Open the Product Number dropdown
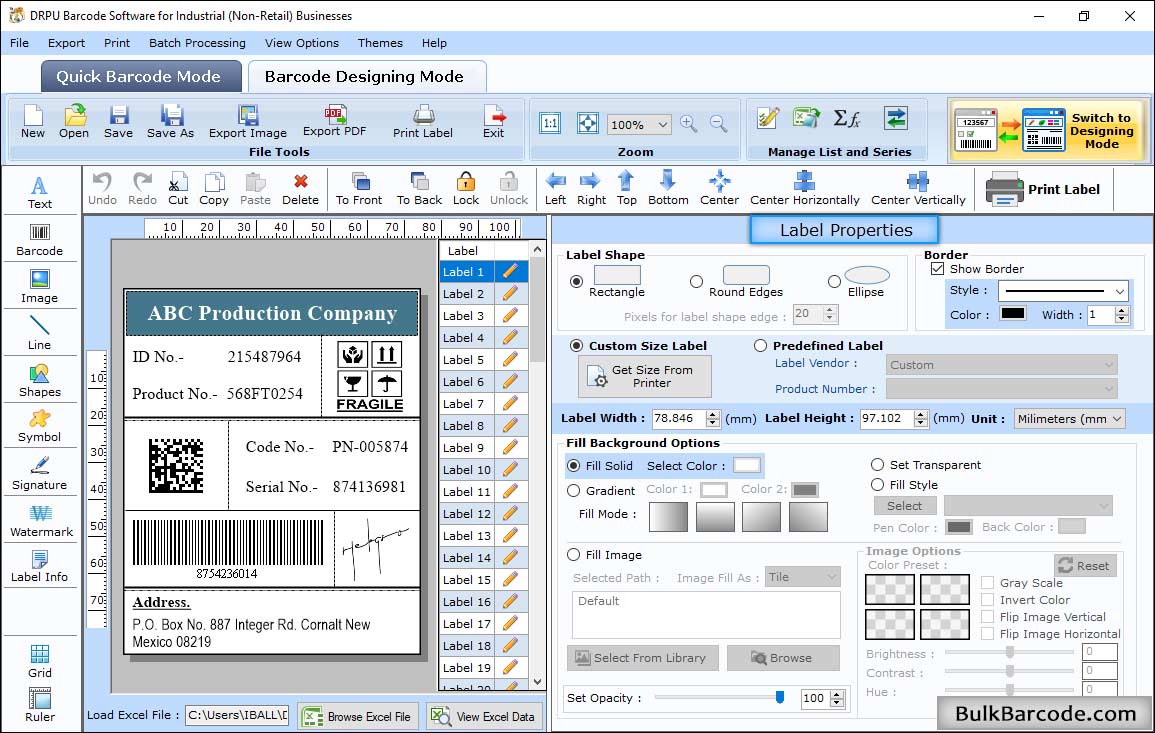The height and width of the screenshot is (733, 1155). (x=1001, y=389)
